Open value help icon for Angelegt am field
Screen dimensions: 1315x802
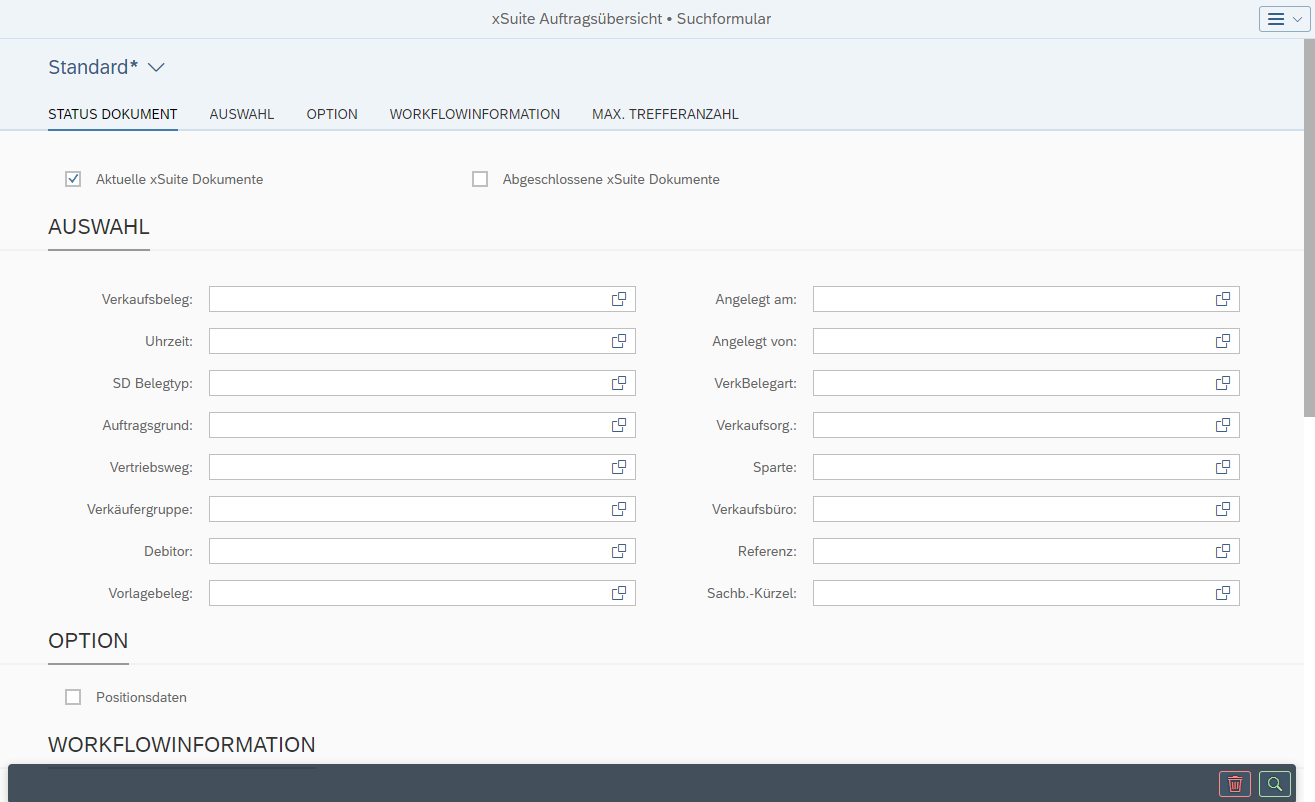[1222, 299]
